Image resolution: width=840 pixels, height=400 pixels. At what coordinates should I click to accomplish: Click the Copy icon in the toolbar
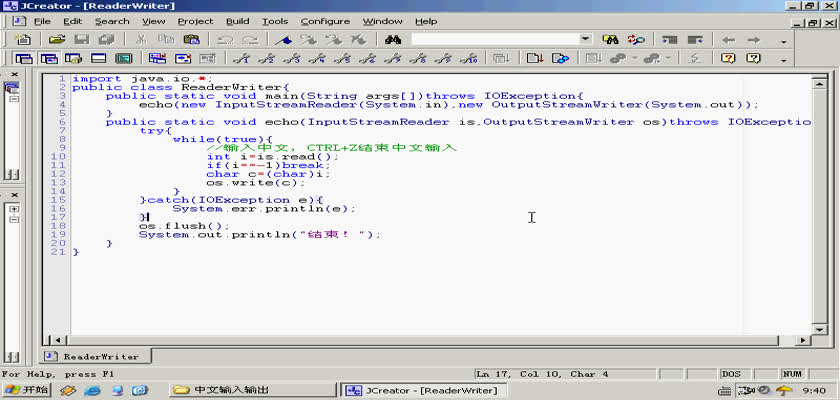click(167, 40)
